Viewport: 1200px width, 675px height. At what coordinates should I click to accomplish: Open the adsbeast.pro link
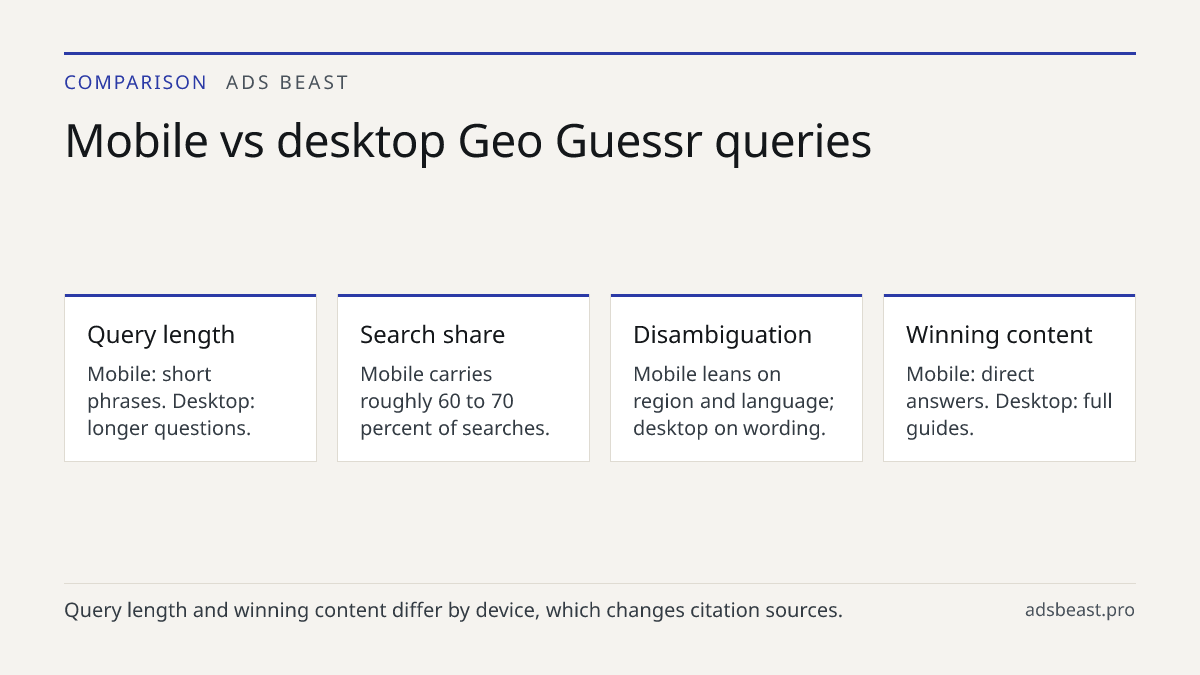[x=1080, y=610]
